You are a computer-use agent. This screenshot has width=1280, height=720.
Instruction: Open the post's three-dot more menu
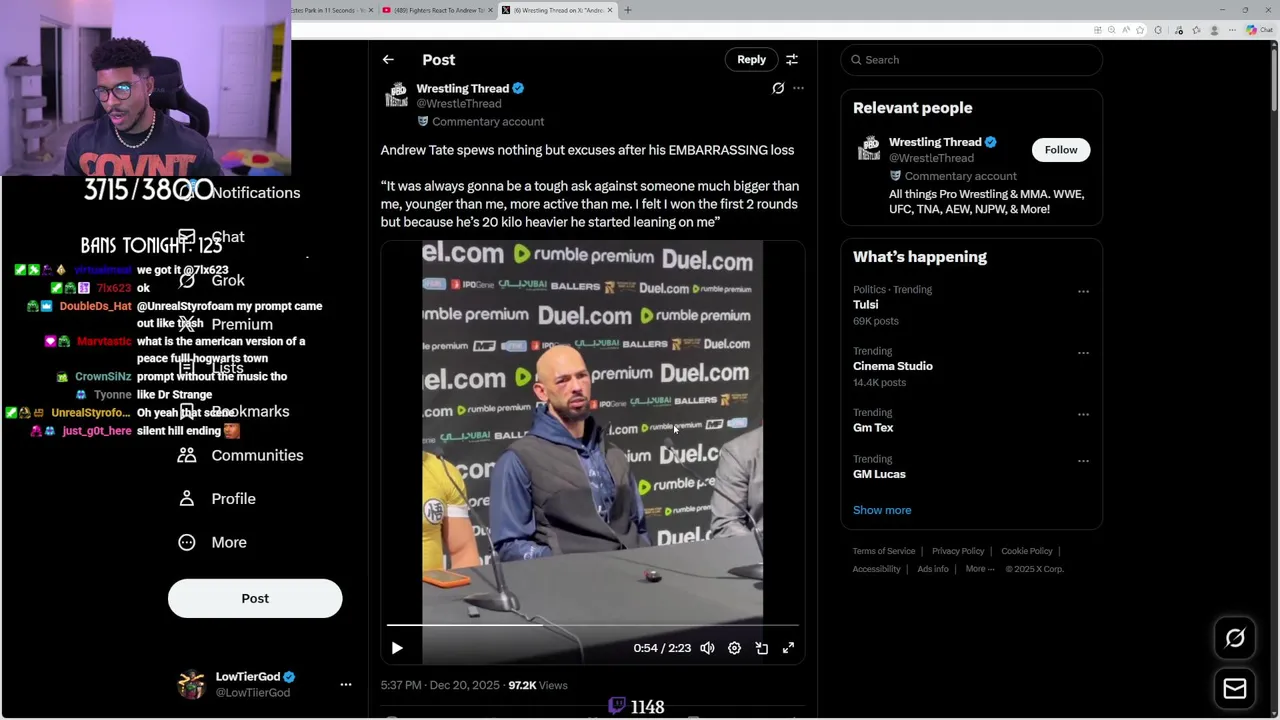pyautogui.click(x=798, y=88)
